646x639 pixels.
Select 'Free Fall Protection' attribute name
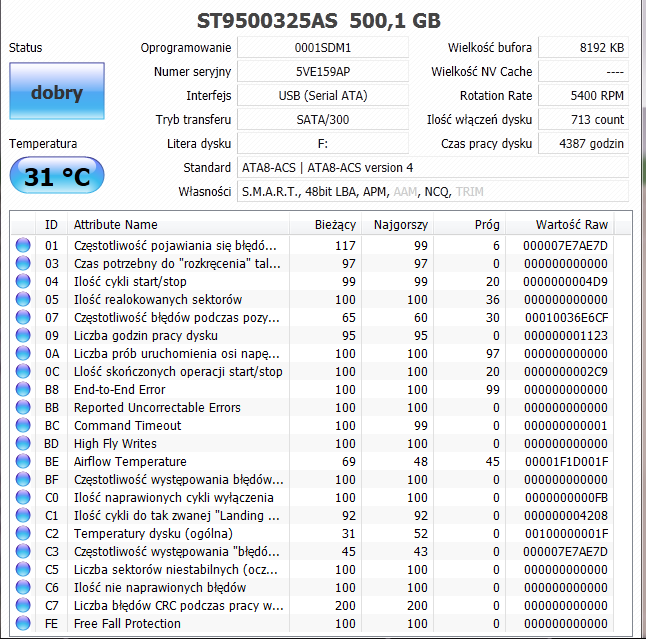tap(127, 623)
